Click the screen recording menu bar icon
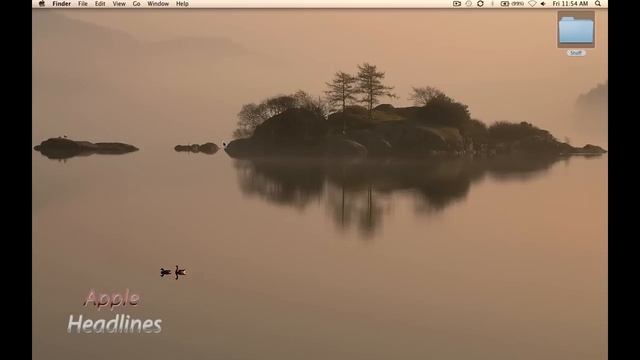This screenshot has height=360, width=640. [x=457, y=4]
